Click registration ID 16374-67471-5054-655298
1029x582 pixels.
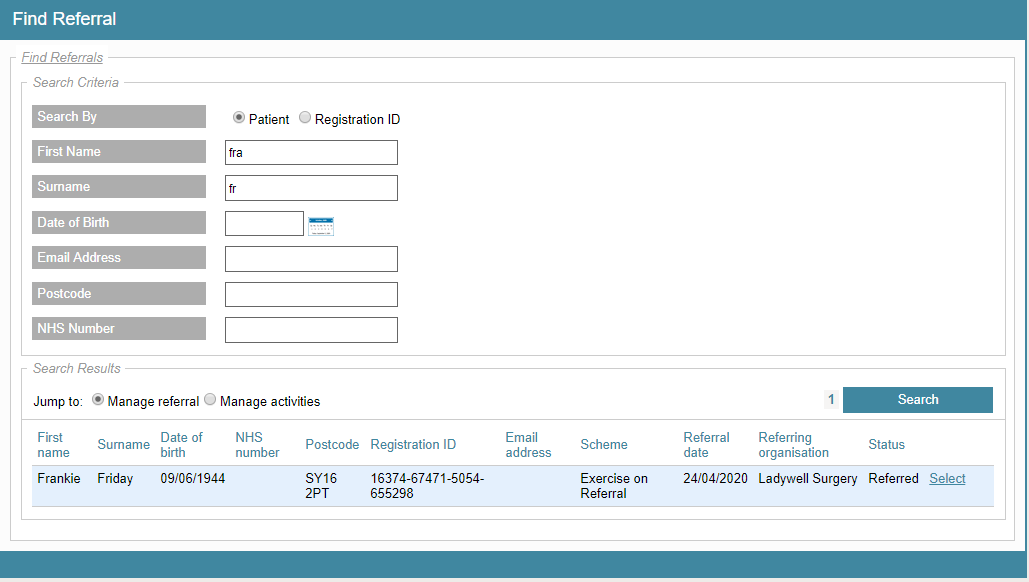coord(427,486)
